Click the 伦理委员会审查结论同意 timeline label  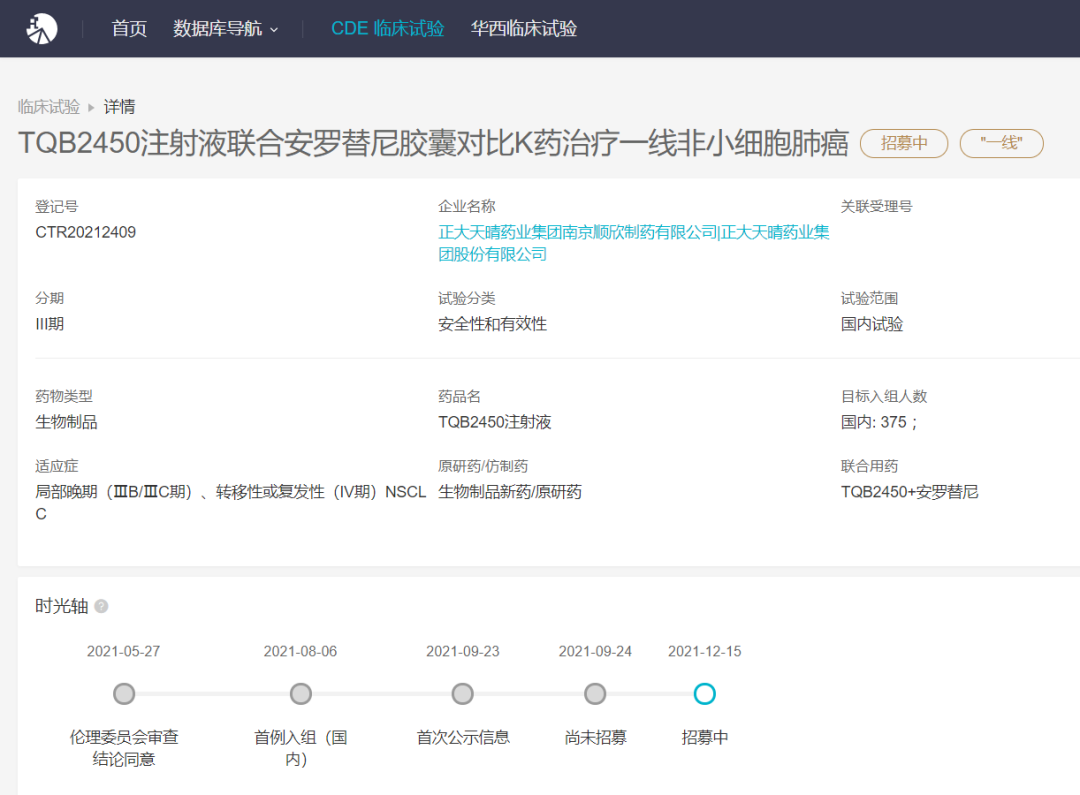124,748
